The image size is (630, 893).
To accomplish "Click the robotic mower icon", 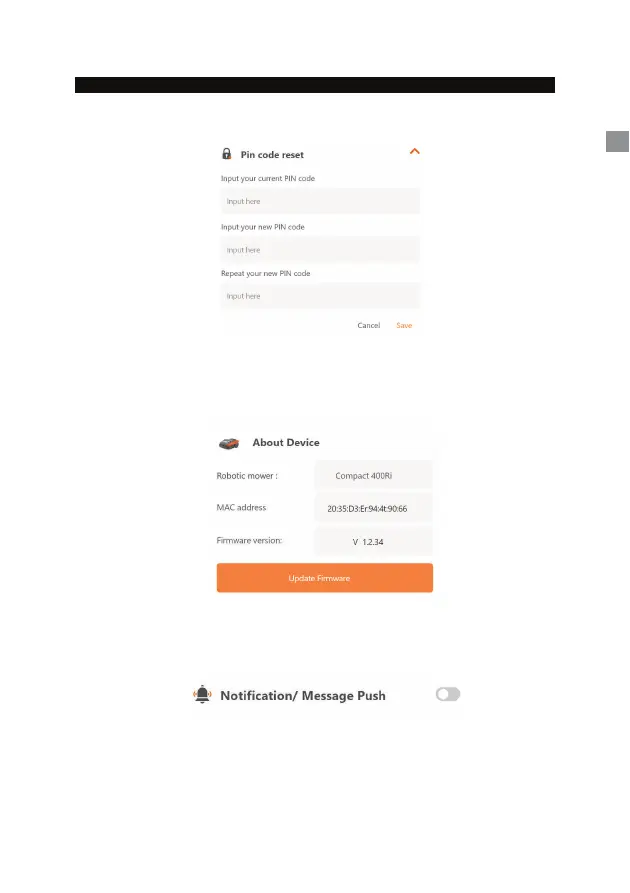I will pos(229,443).
